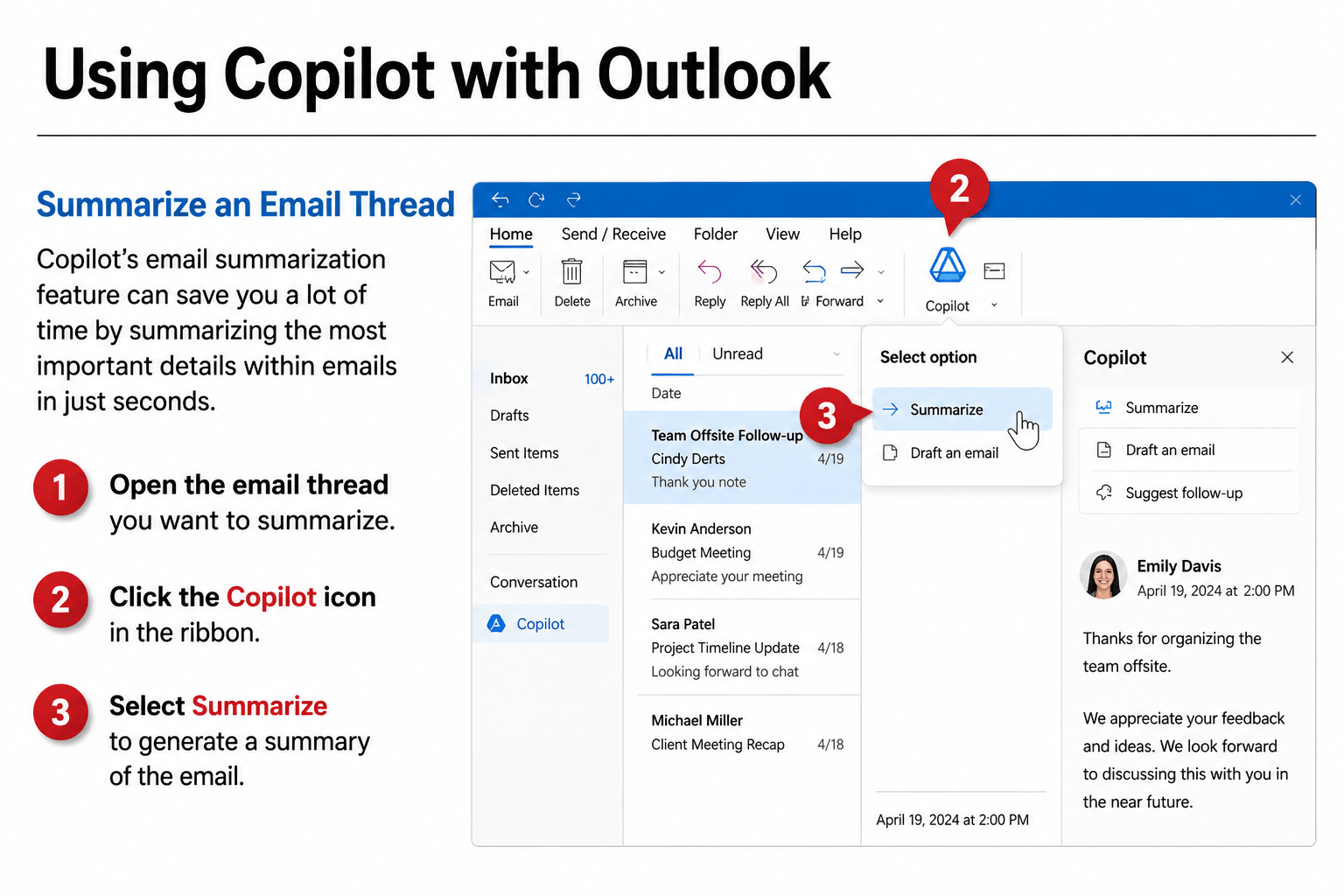The height and width of the screenshot is (896, 1344).
Task: Select Summarize in the Select option menu
Action: coord(962,409)
